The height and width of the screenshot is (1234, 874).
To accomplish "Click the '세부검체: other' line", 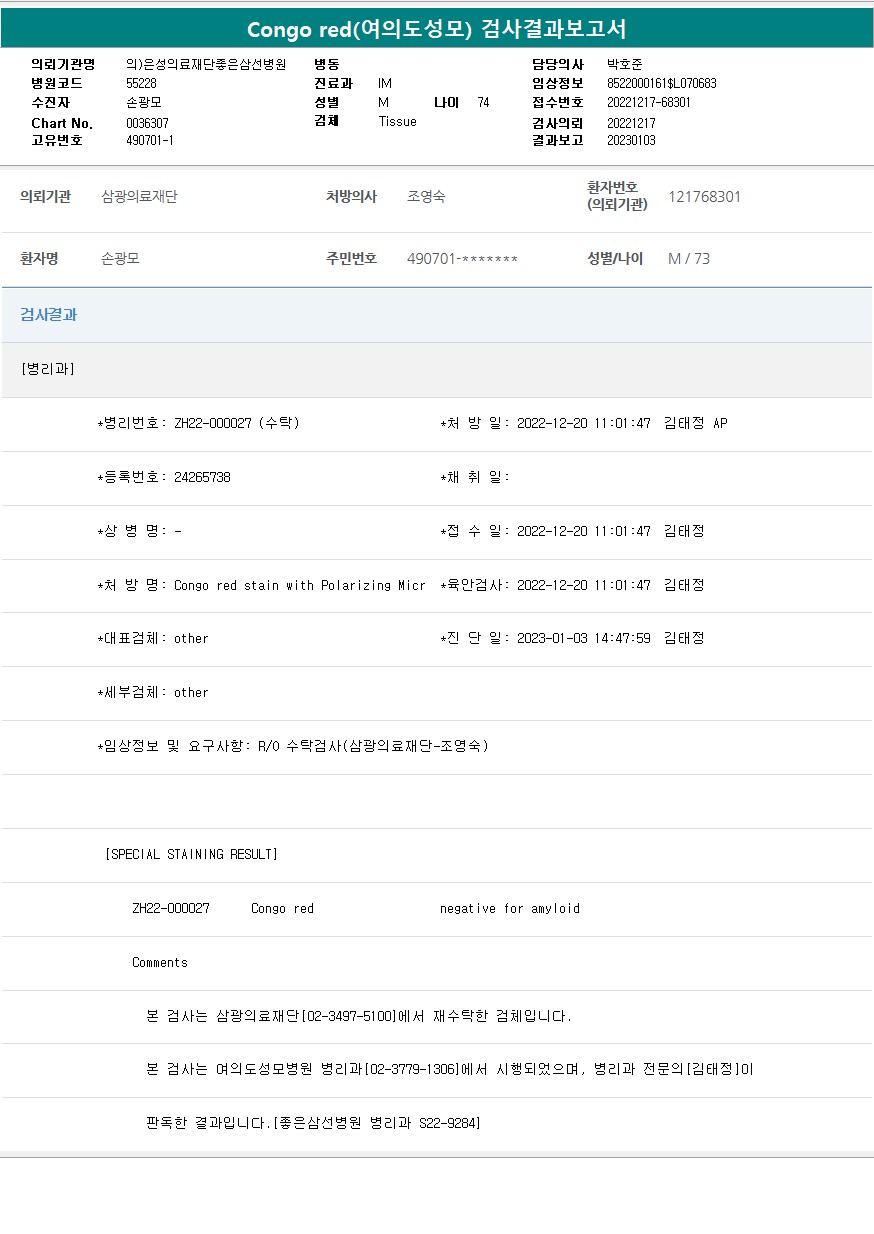I will coord(153,692).
